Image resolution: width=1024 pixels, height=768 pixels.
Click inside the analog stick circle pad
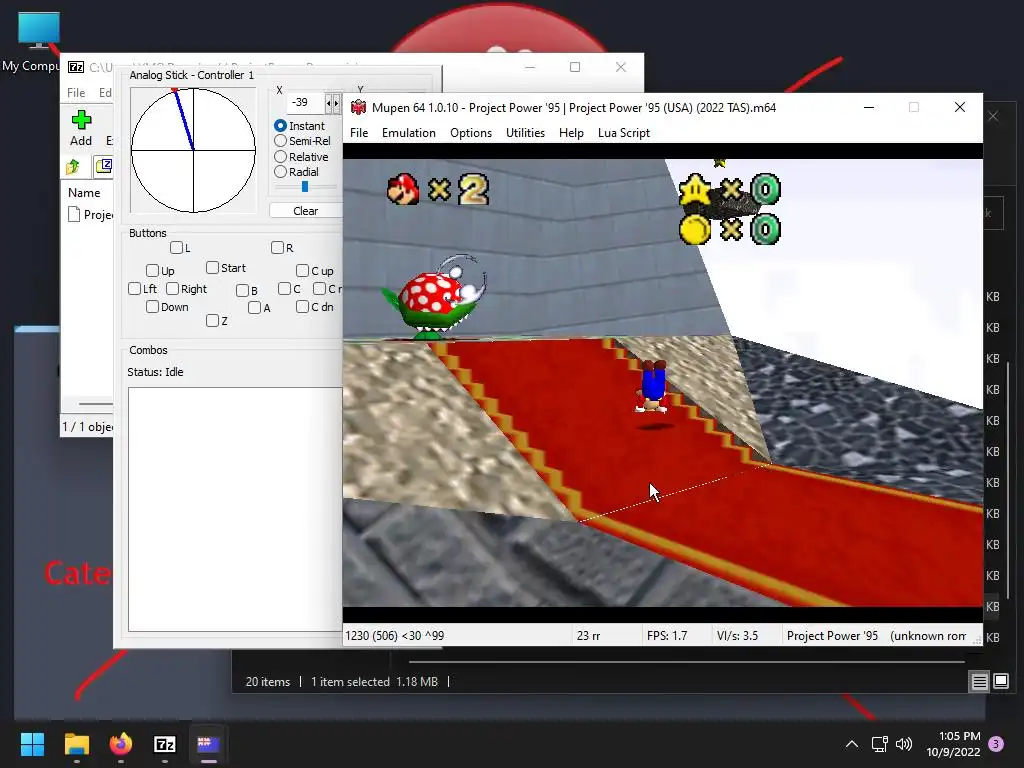[193, 150]
